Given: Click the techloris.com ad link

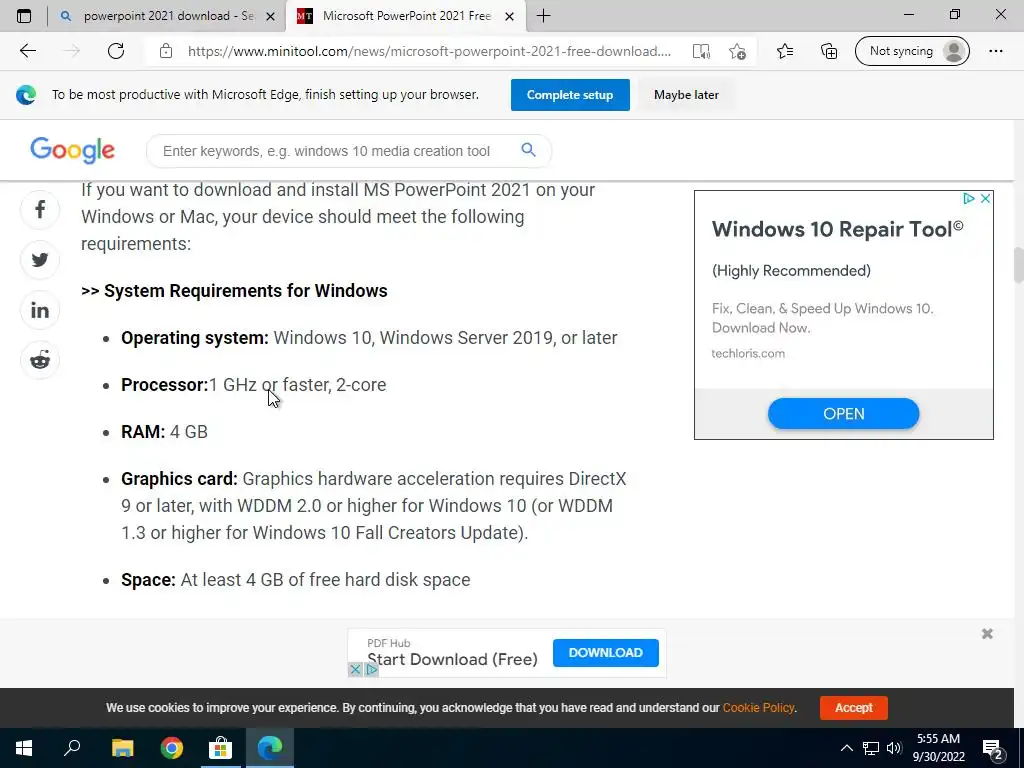Looking at the screenshot, I should tap(748, 353).
